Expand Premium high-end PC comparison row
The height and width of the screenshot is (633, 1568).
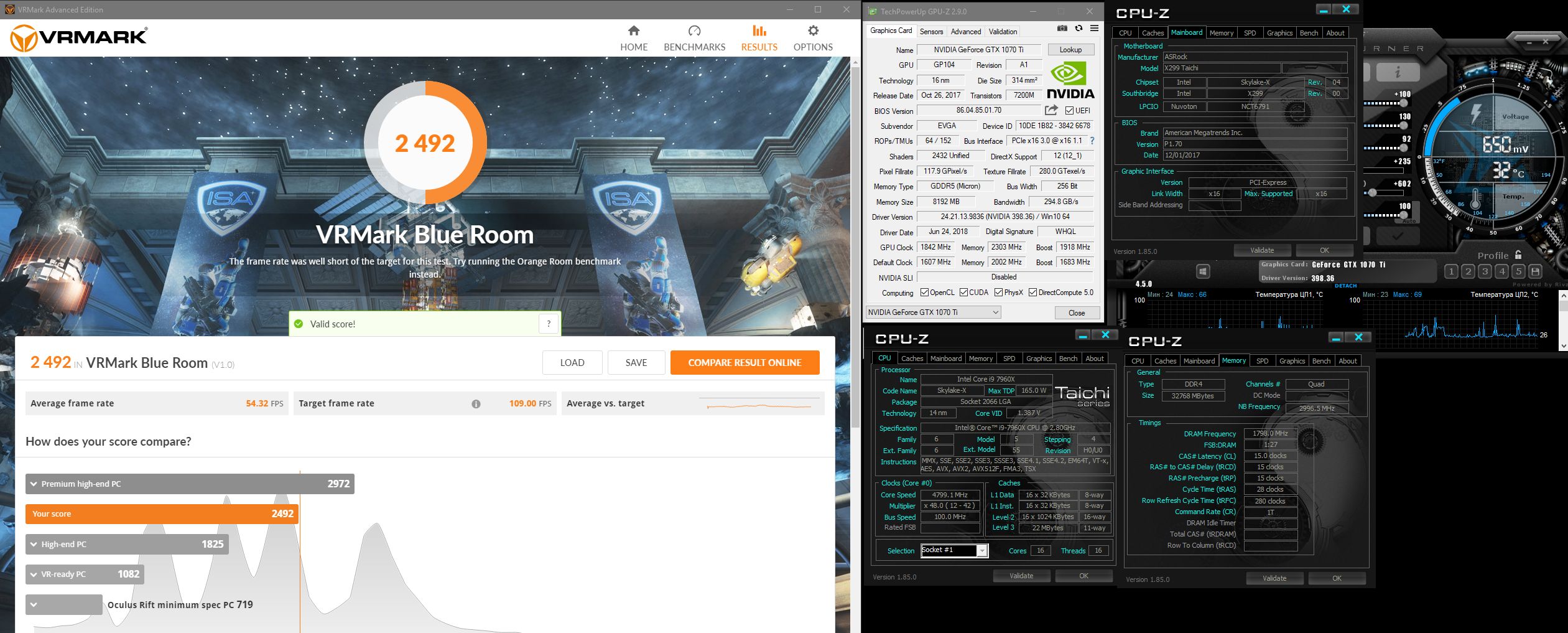pyautogui.click(x=34, y=484)
